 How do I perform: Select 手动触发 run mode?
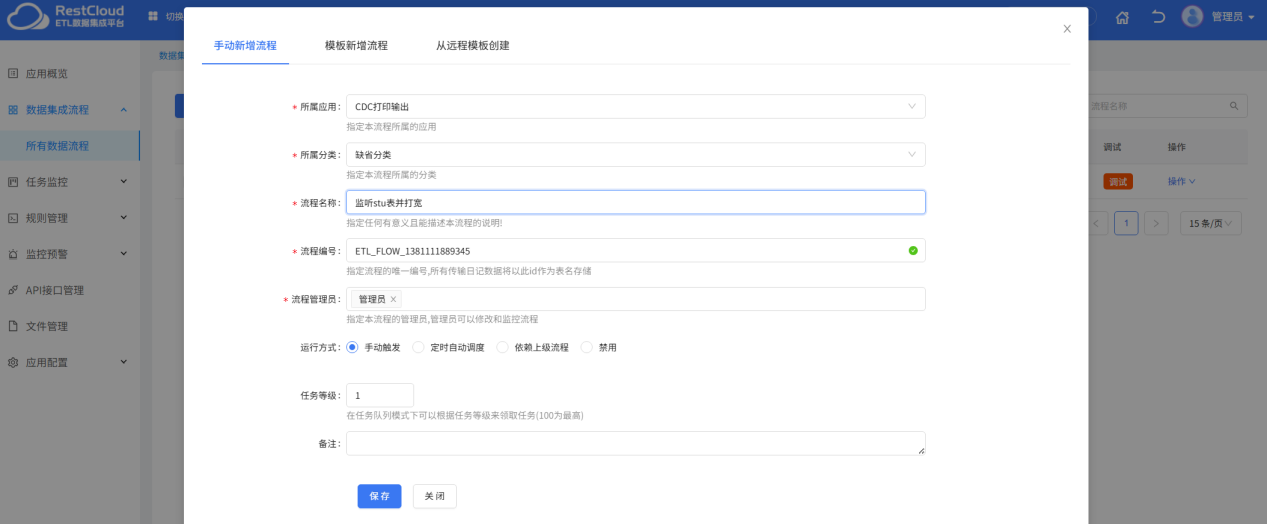point(352,347)
